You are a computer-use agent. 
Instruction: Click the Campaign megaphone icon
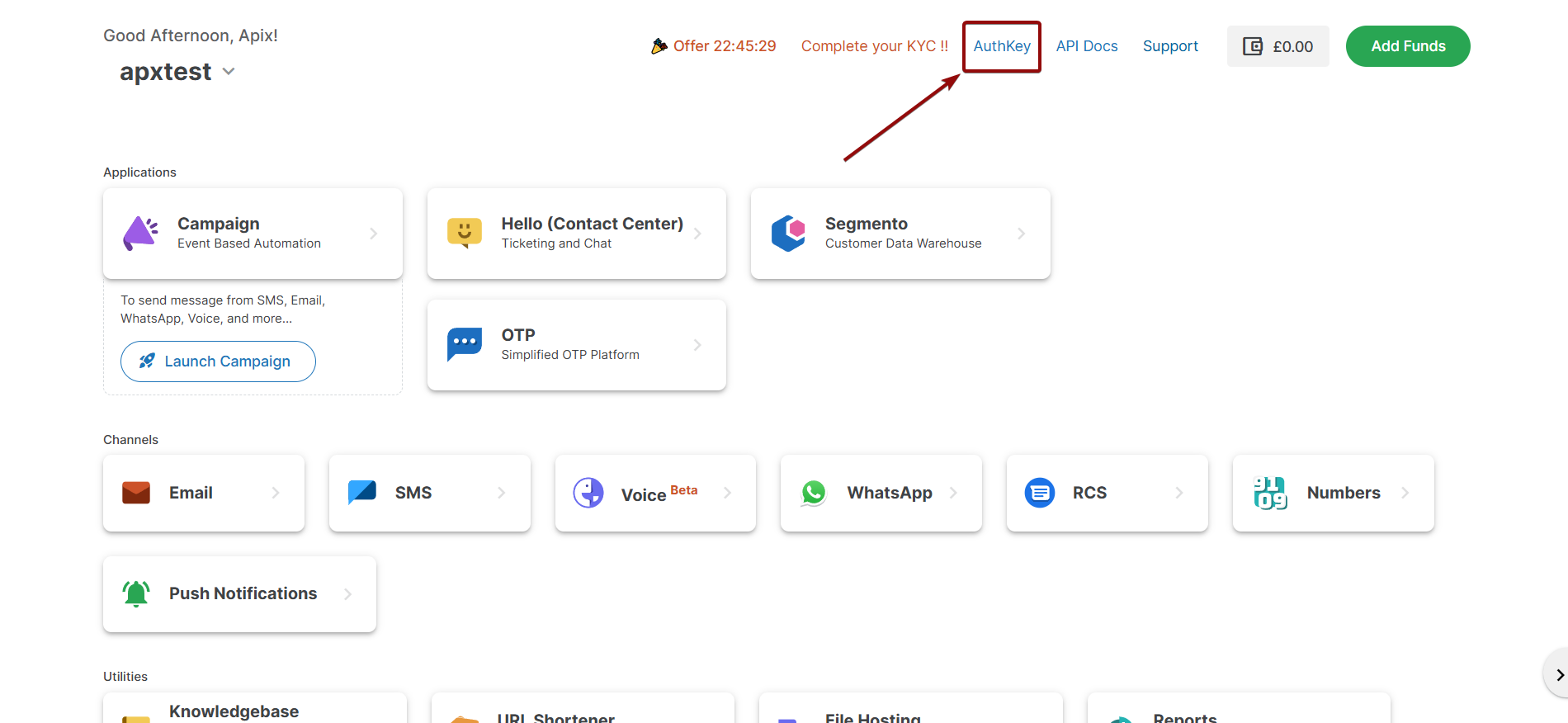[x=140, y=234]
